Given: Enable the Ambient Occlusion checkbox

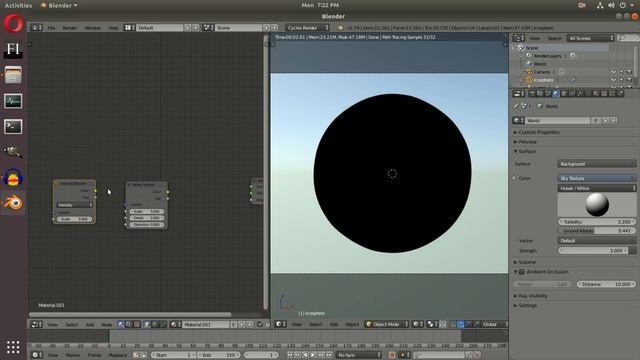Looking at the screenshot, I should (x=522, y=272).
